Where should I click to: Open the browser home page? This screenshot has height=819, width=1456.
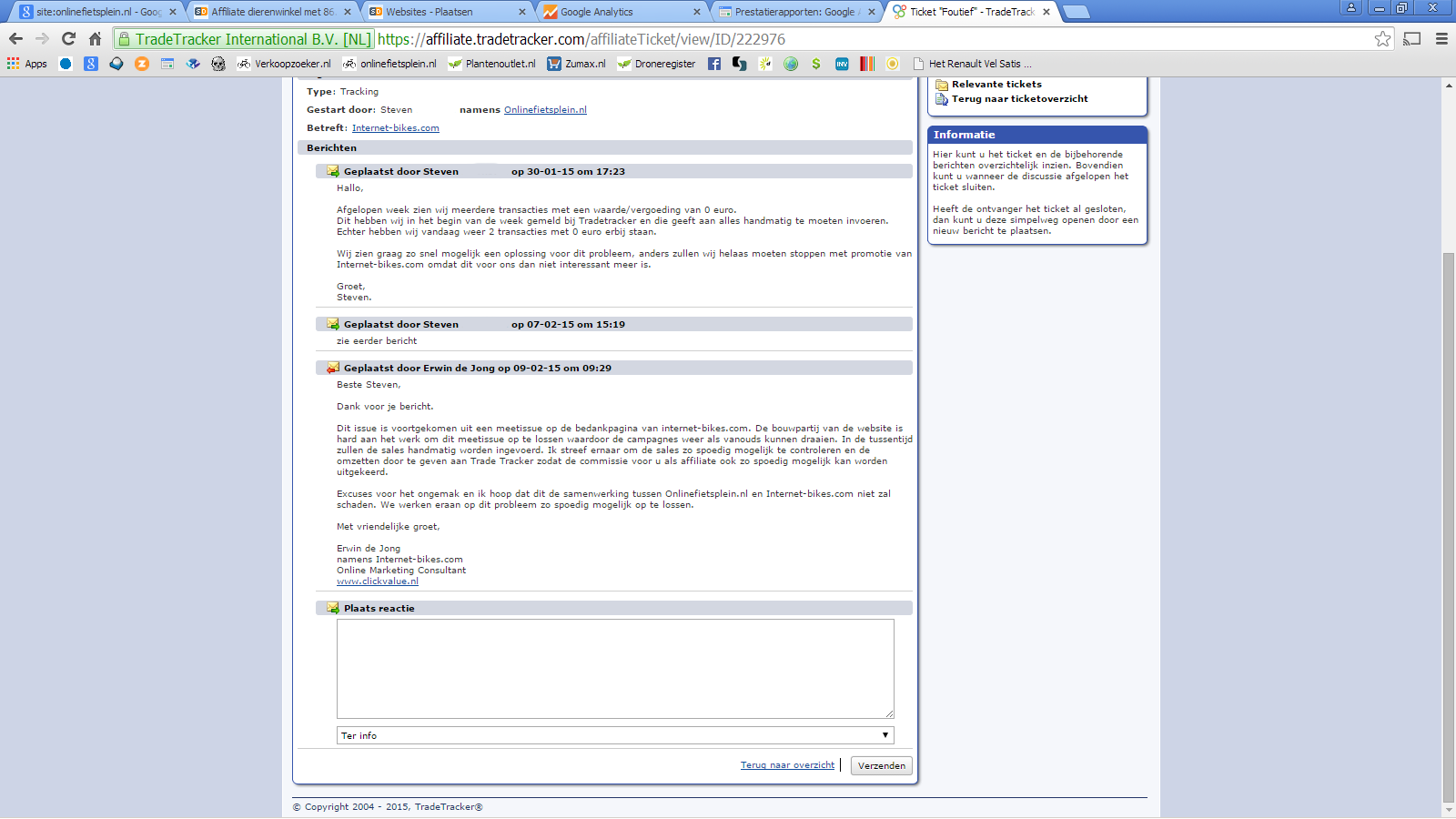95,39
